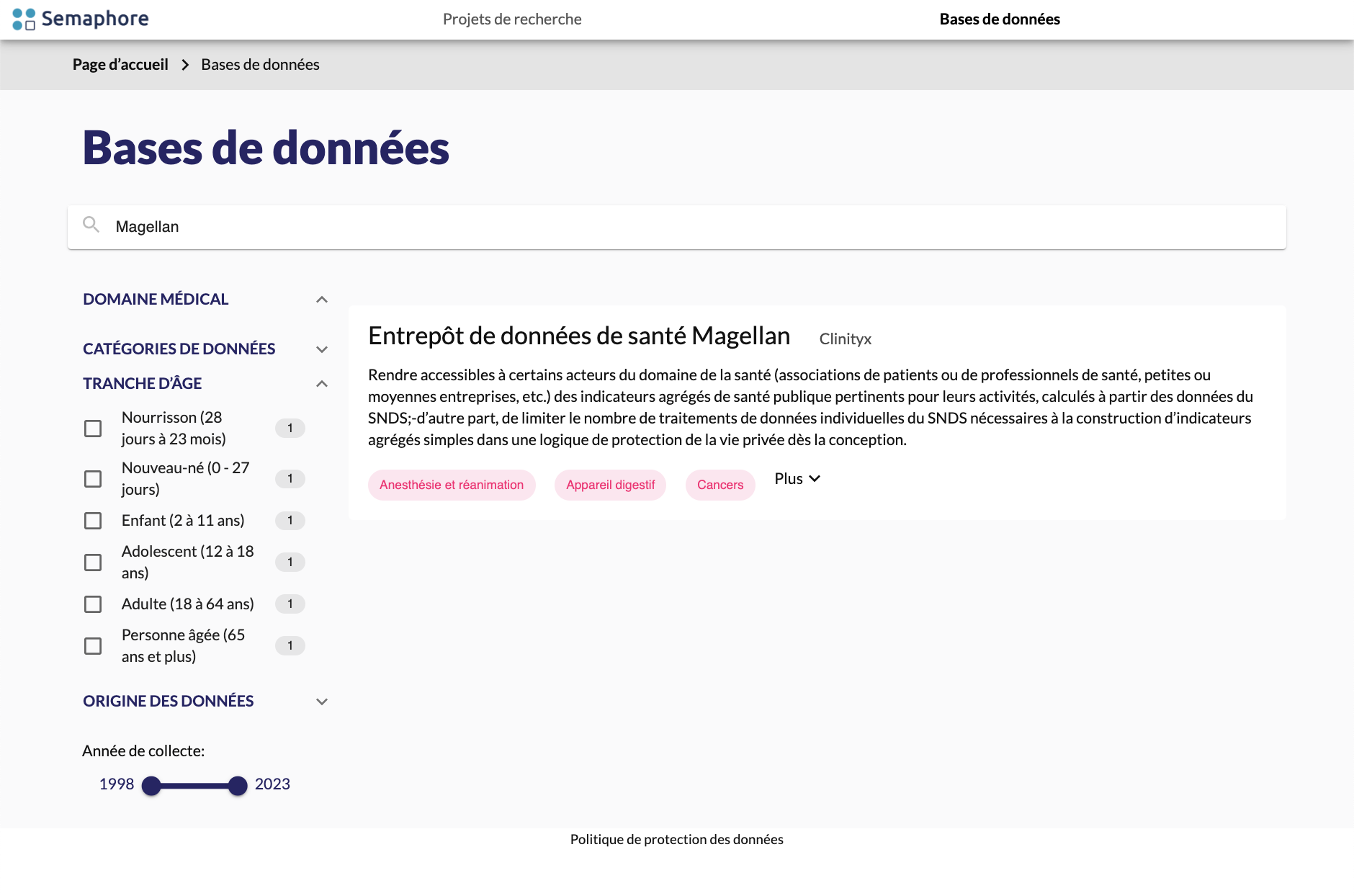This screenshot has height=896, width=1354.
Task: Check the Adulte (18 à 64 ans) box
Action: click(93, 604)
